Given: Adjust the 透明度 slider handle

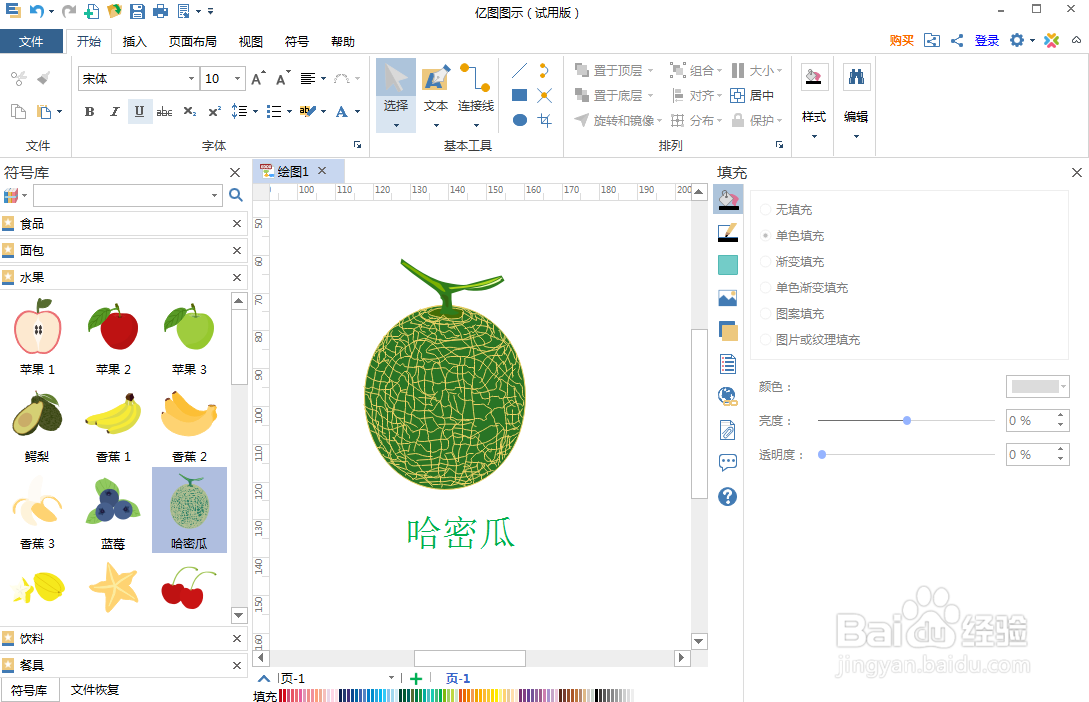Looking at the screenshot, I should 822,454.
